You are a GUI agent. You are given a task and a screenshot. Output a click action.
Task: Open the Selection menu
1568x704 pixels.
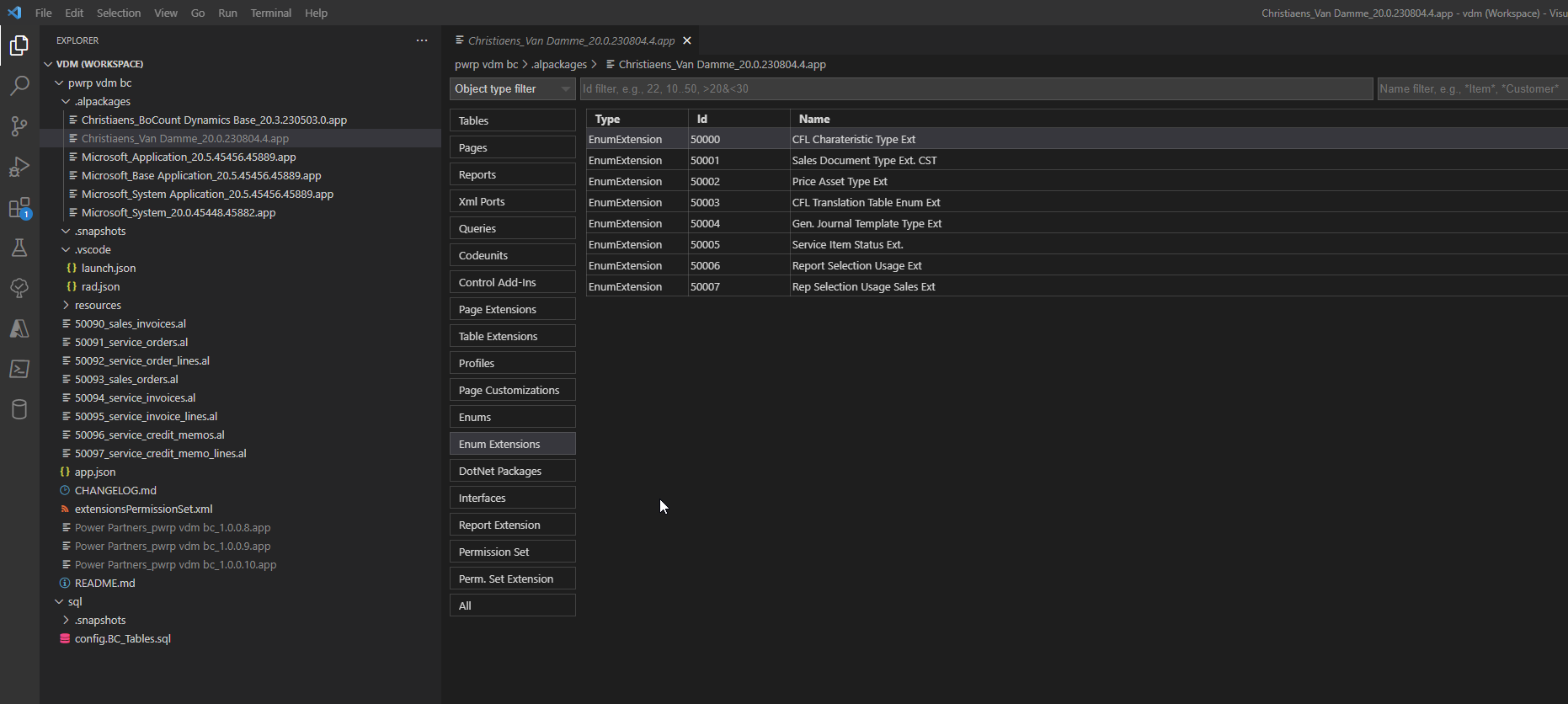pos(119,13)
